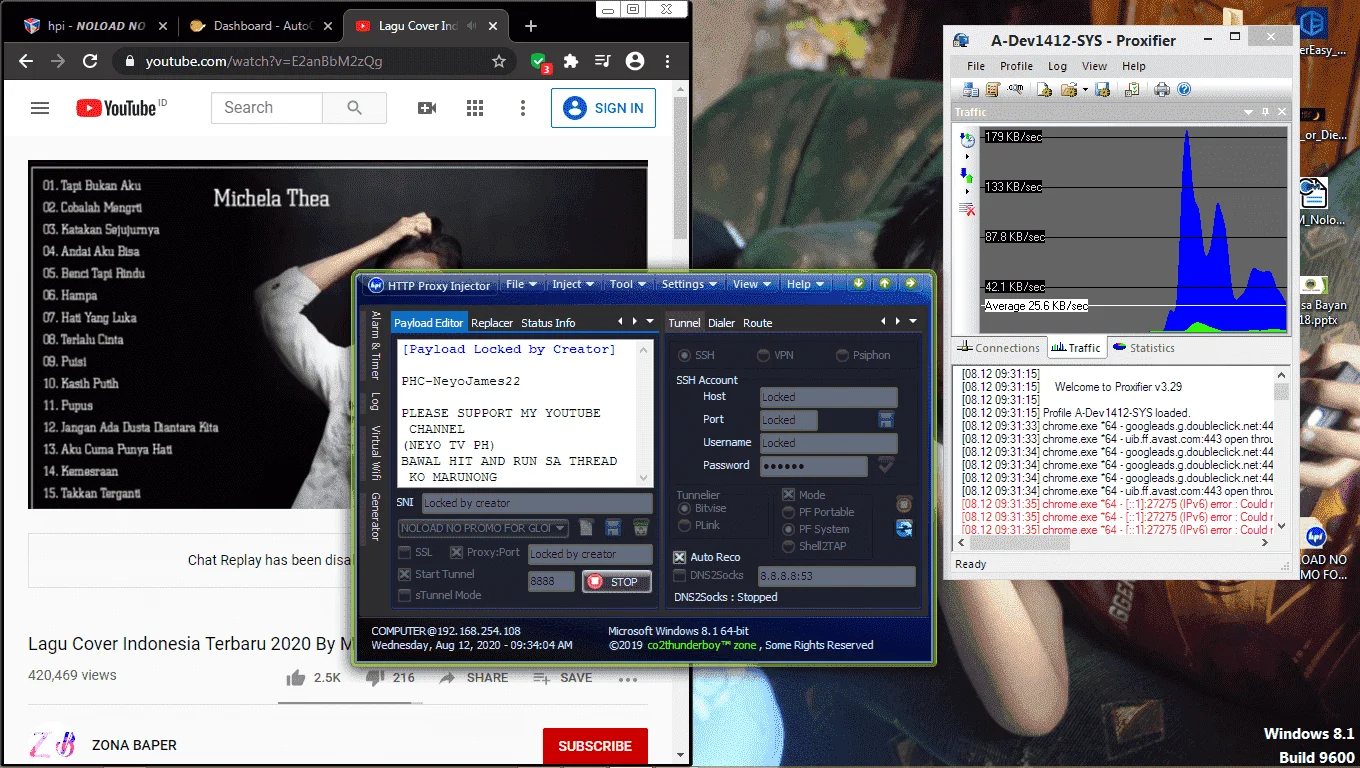Open Proxifier Statistics tab
Viewport: 1360px width, 768px height.
pos(1143,348)
